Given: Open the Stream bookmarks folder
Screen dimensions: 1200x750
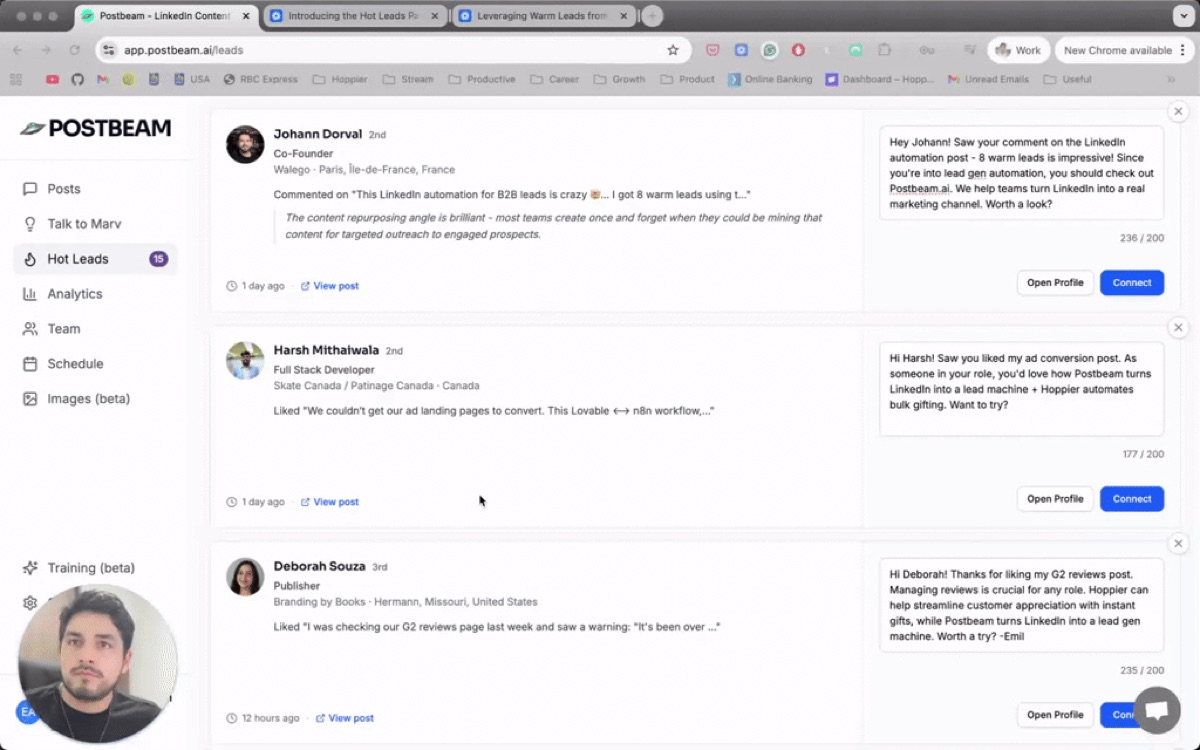Looking at the screenshot, I should click(408, 79).
